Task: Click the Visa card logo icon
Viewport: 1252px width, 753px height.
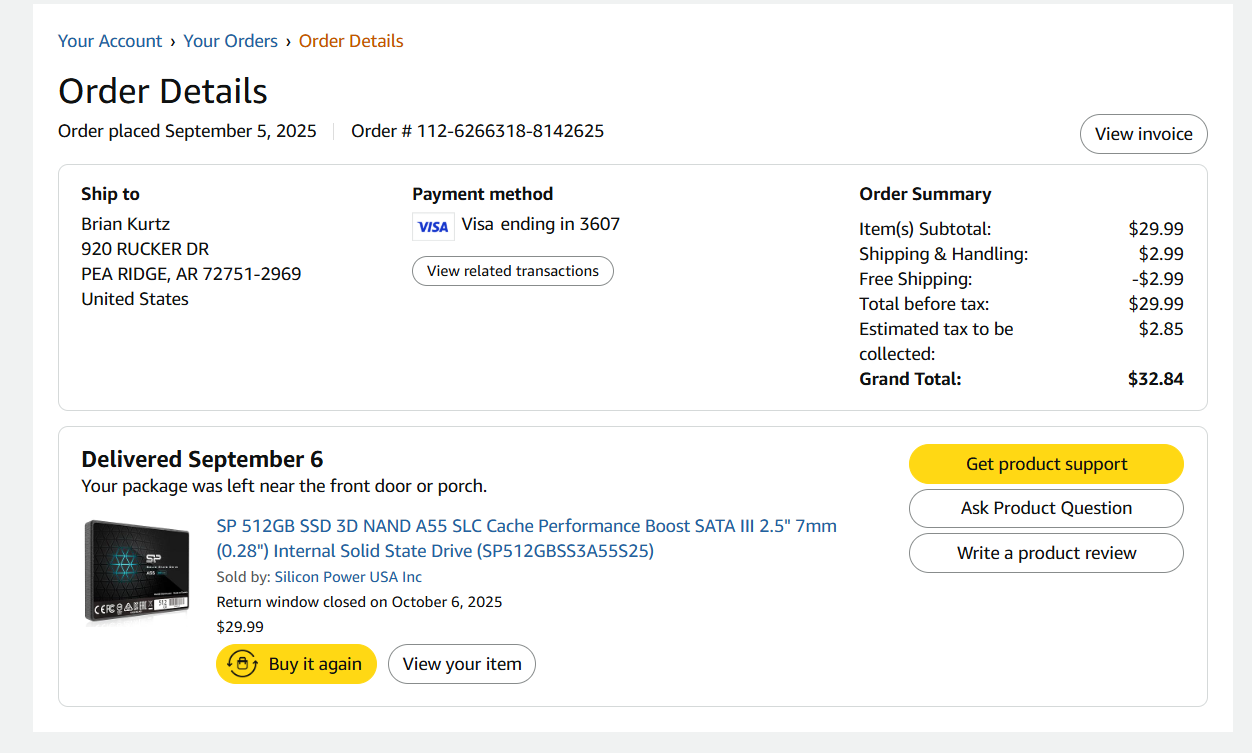Action: tap(433, 226)
